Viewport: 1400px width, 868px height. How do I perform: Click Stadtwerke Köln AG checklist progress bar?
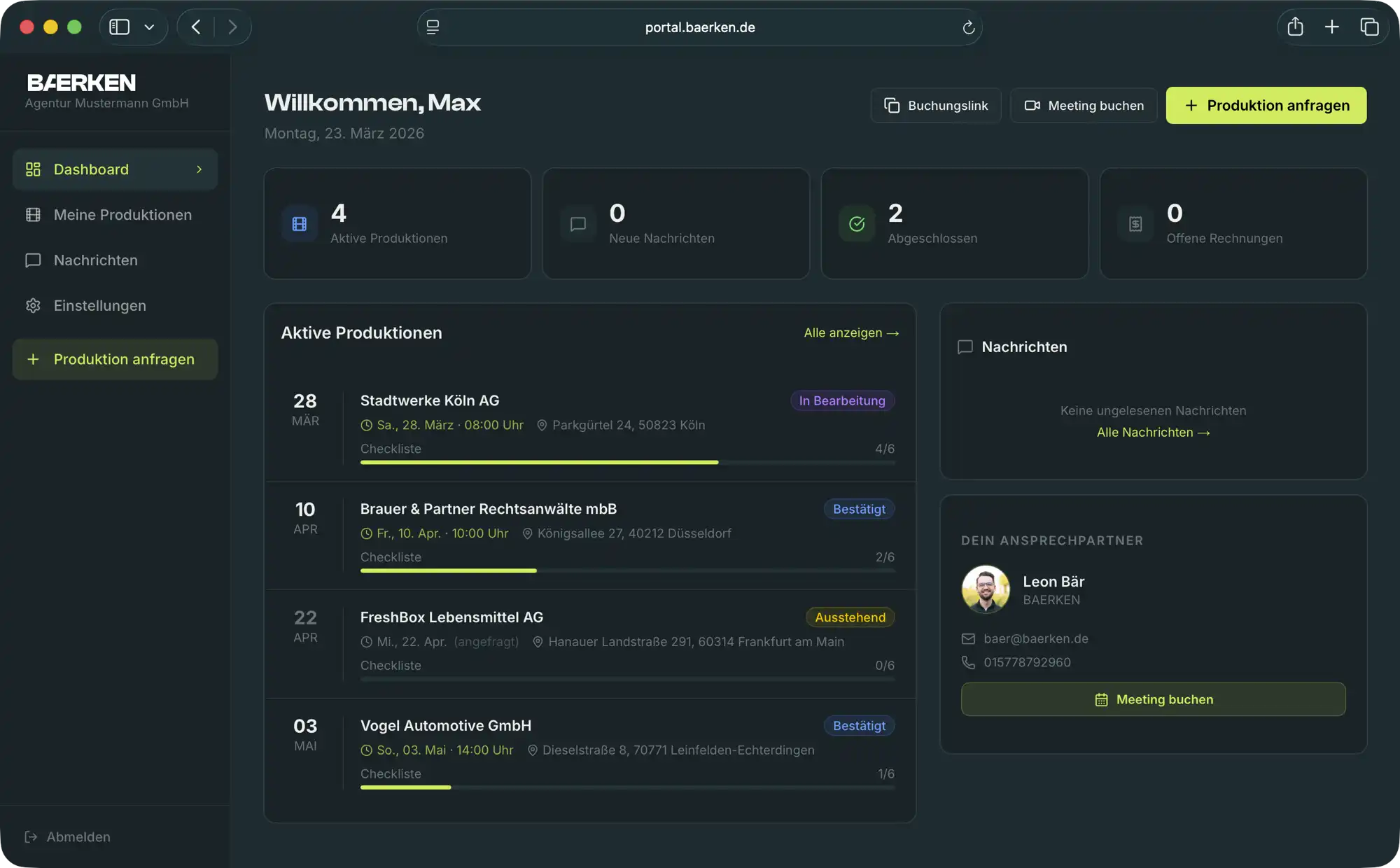626,462
